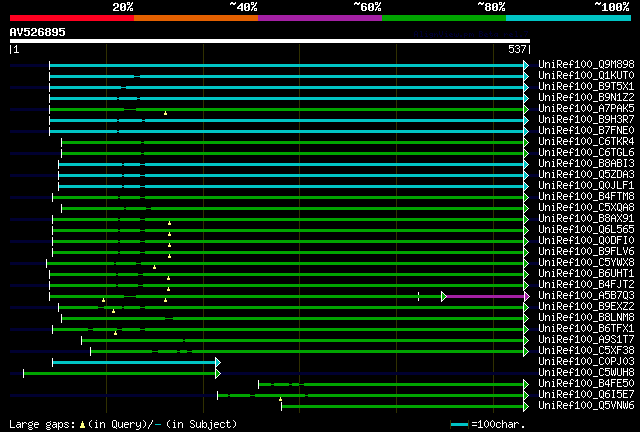
Task: Select the UniRef100_C5XQA8 label
Action: point(586,208)
